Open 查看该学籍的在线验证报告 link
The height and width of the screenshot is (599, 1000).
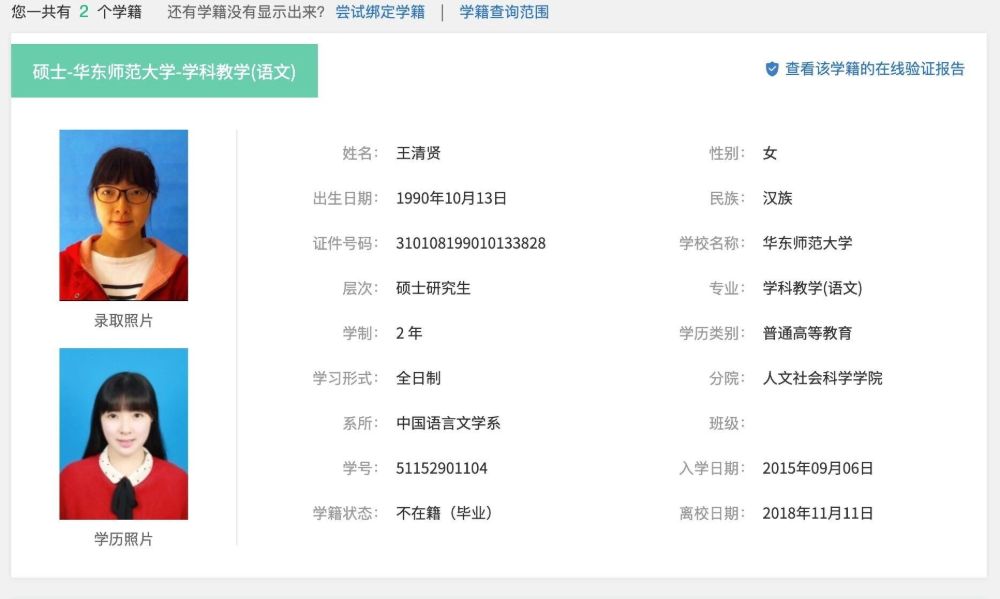tap(874, 69)
